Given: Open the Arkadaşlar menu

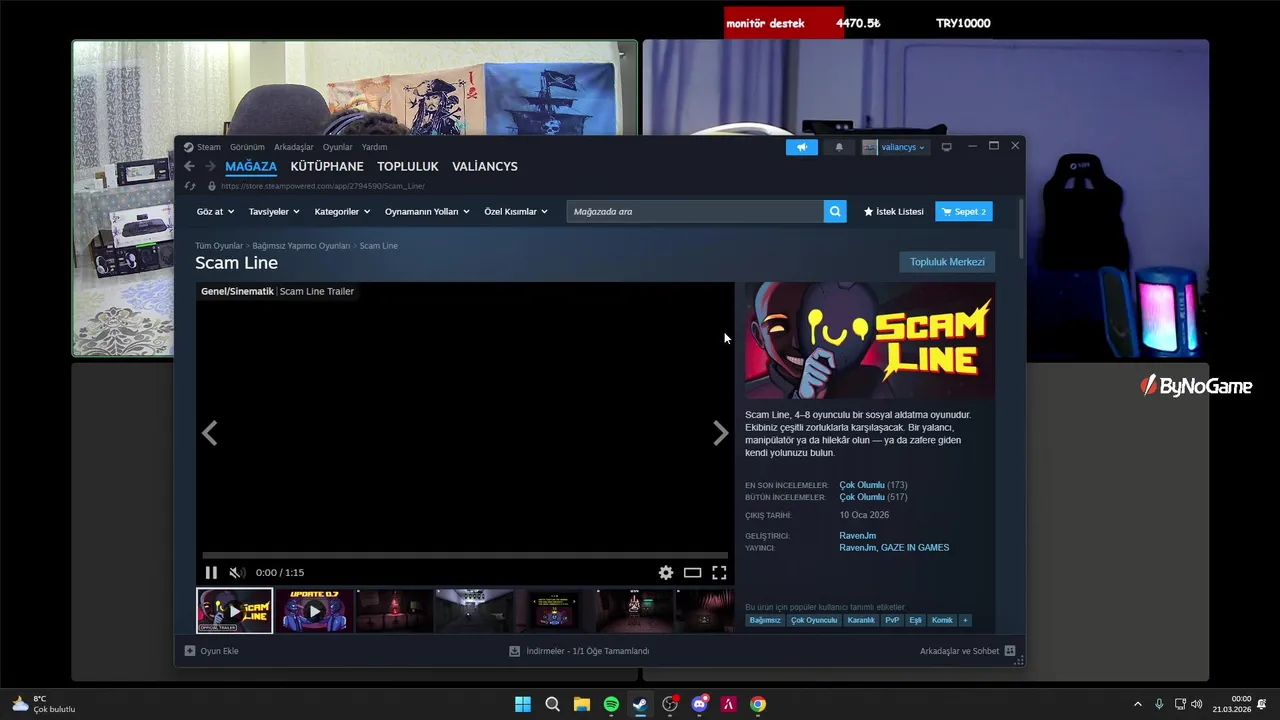Looking at the screenshot, I should click(x=293, y=147).
